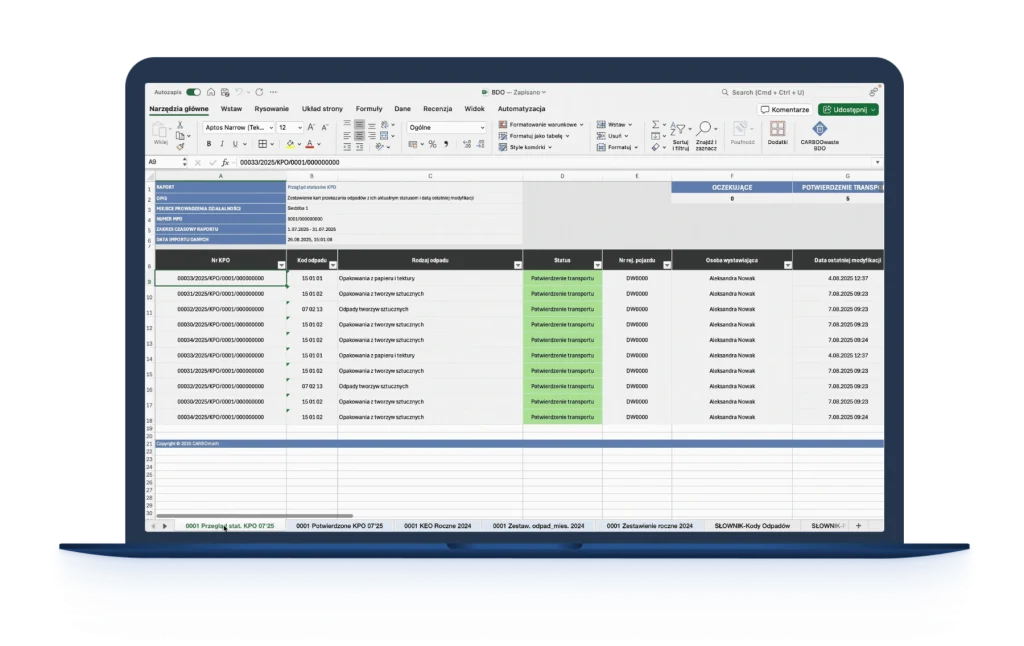This screenshot has width=1024, height=646.
Task: Click the increase font size icon
Action: tap(312, 128)
